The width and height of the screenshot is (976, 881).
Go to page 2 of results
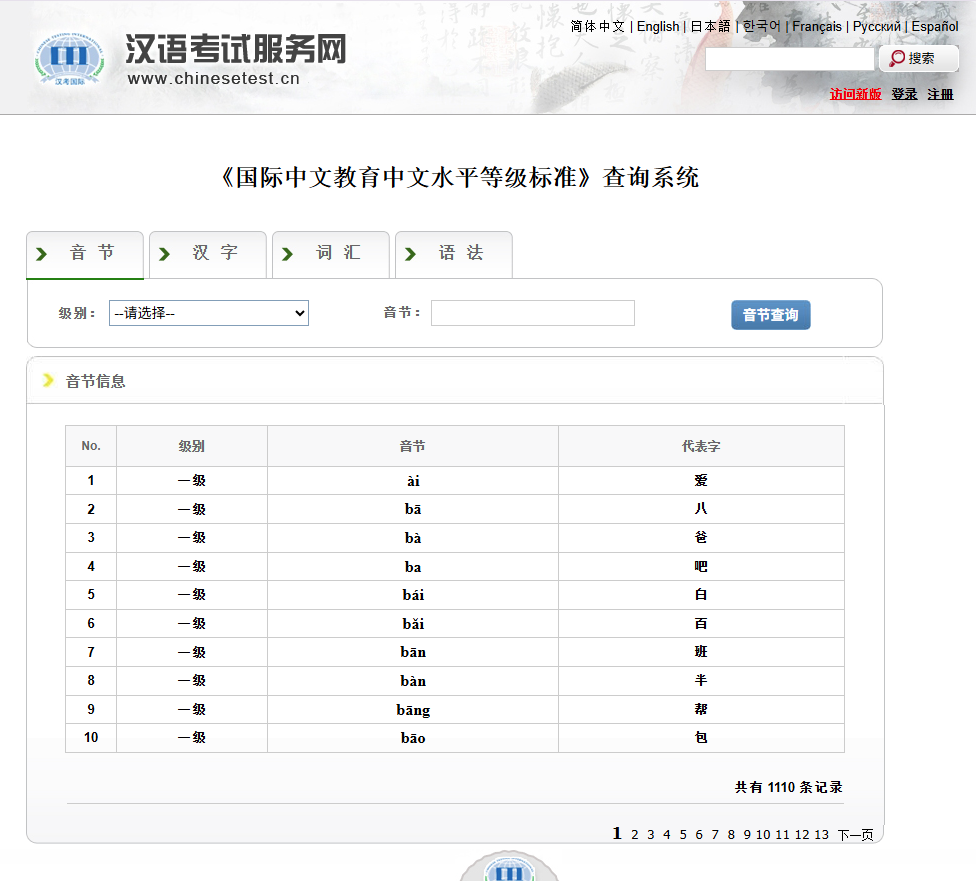click(634, 835)
